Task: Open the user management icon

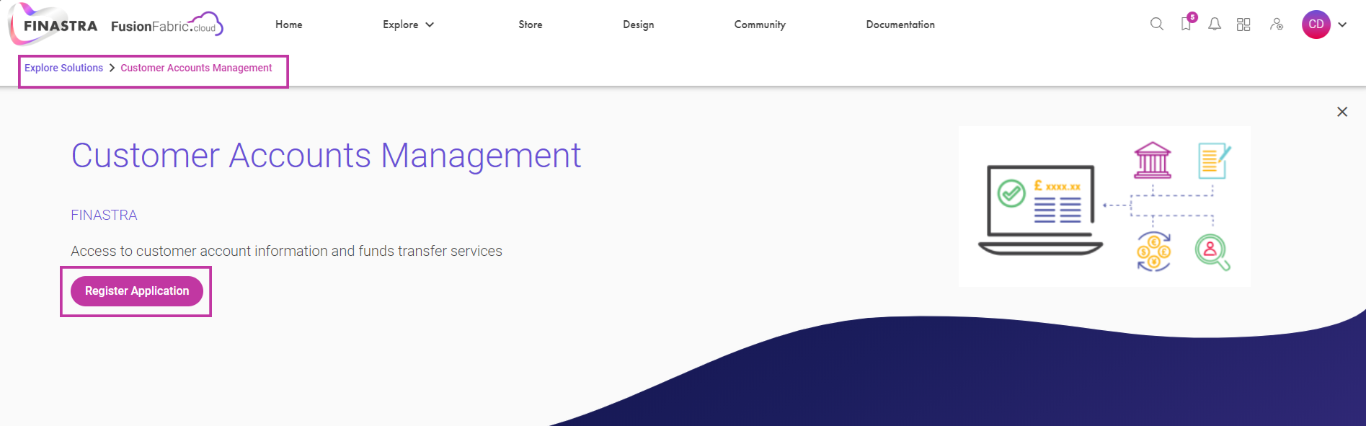Action: 1276,24
